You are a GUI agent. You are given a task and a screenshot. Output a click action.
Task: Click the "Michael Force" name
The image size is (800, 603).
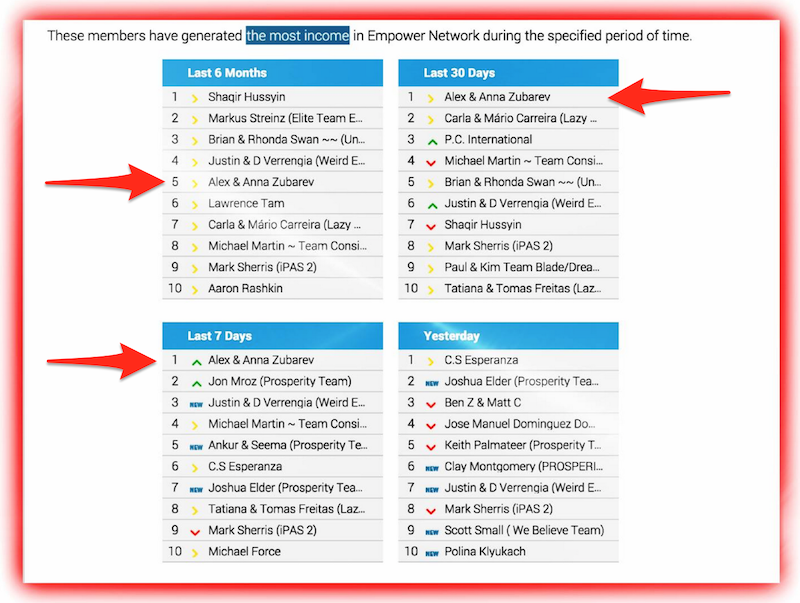244,551
